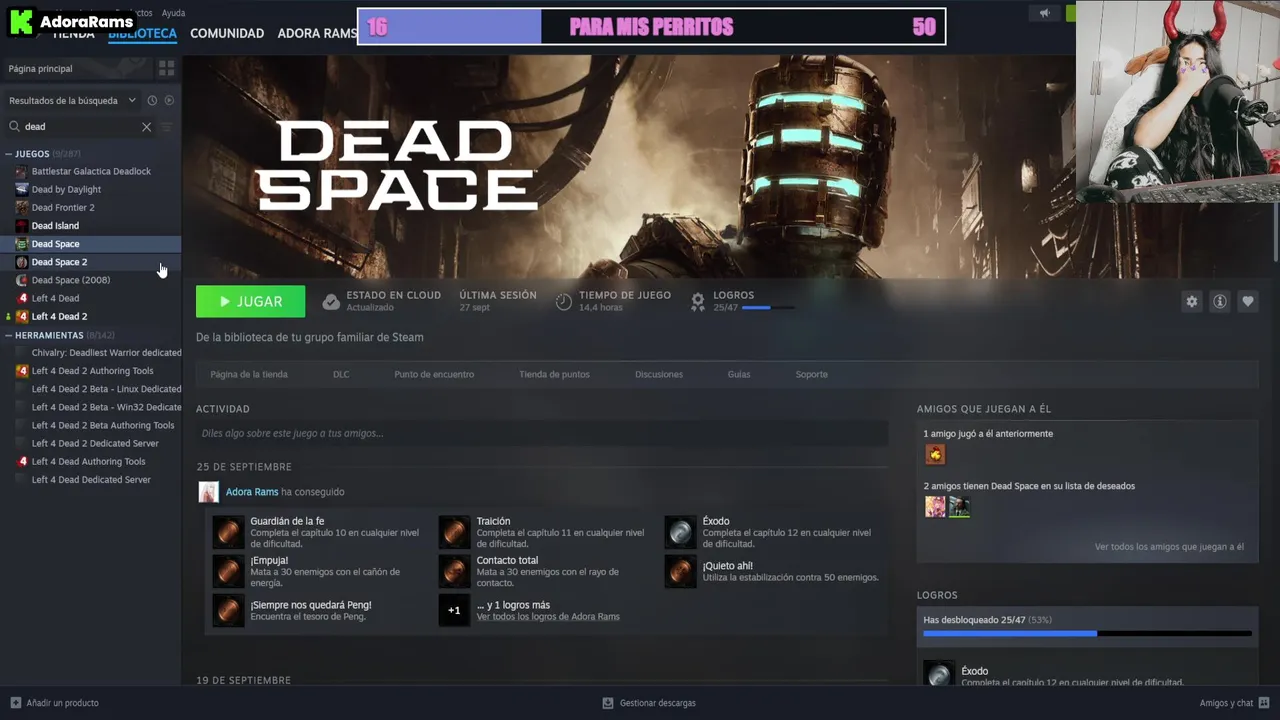Open the Soporte tab
Image resolution: width=1280 pixels, height=720 pixels.
pos(811,374)
